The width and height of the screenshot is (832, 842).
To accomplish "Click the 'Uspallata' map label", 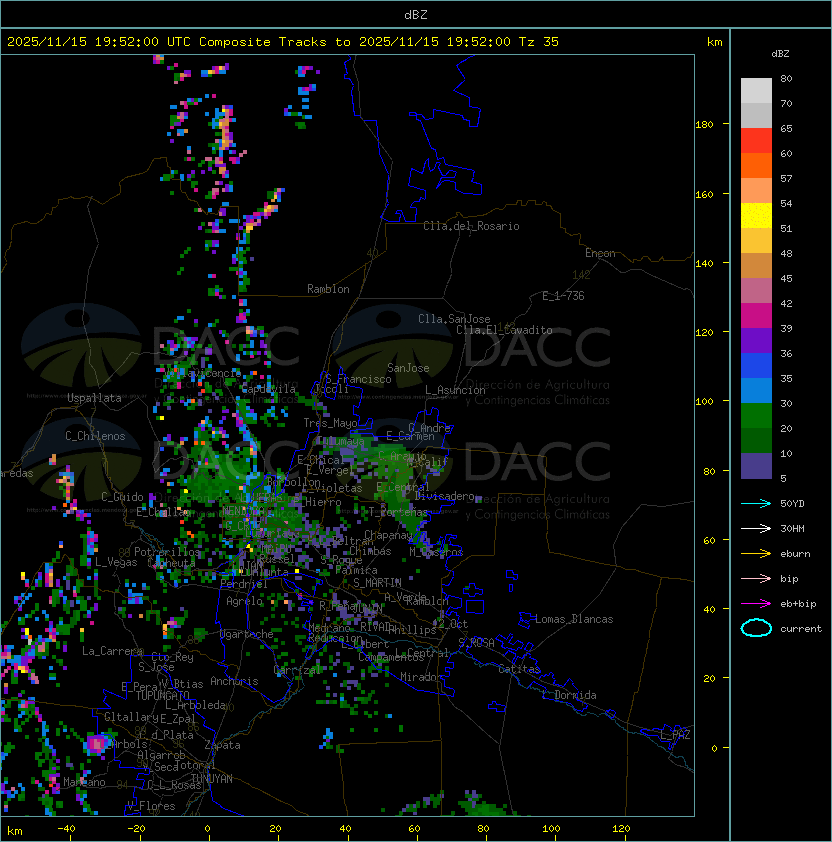I will pyautogui.click(x=94, y=398).
